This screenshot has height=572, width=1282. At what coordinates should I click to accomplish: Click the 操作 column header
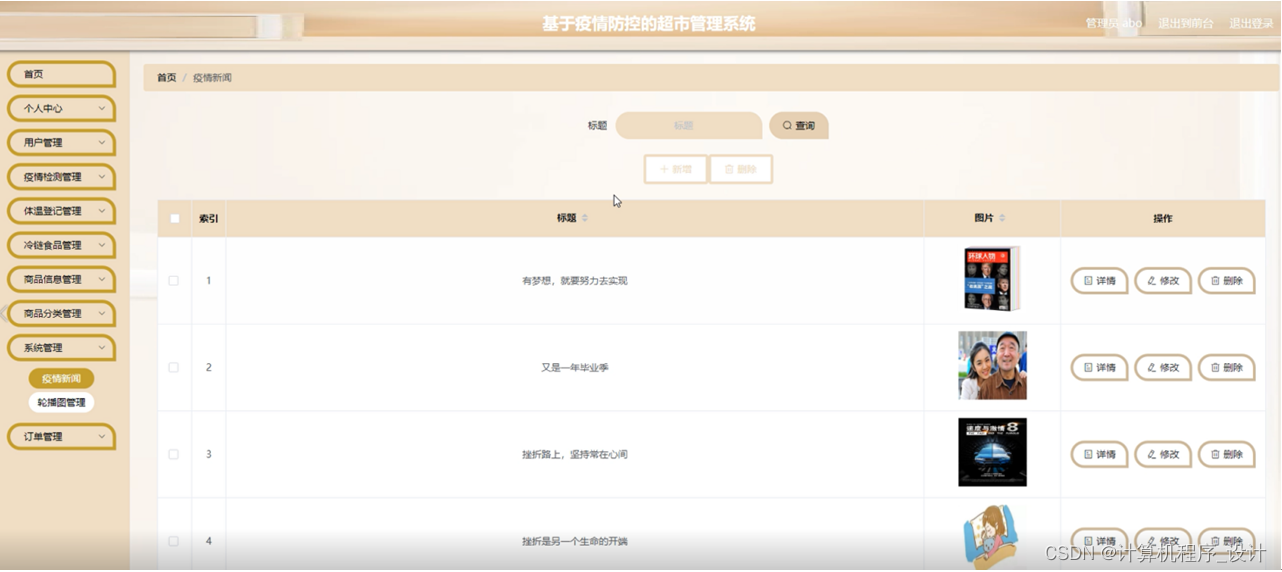point(1162,218)
